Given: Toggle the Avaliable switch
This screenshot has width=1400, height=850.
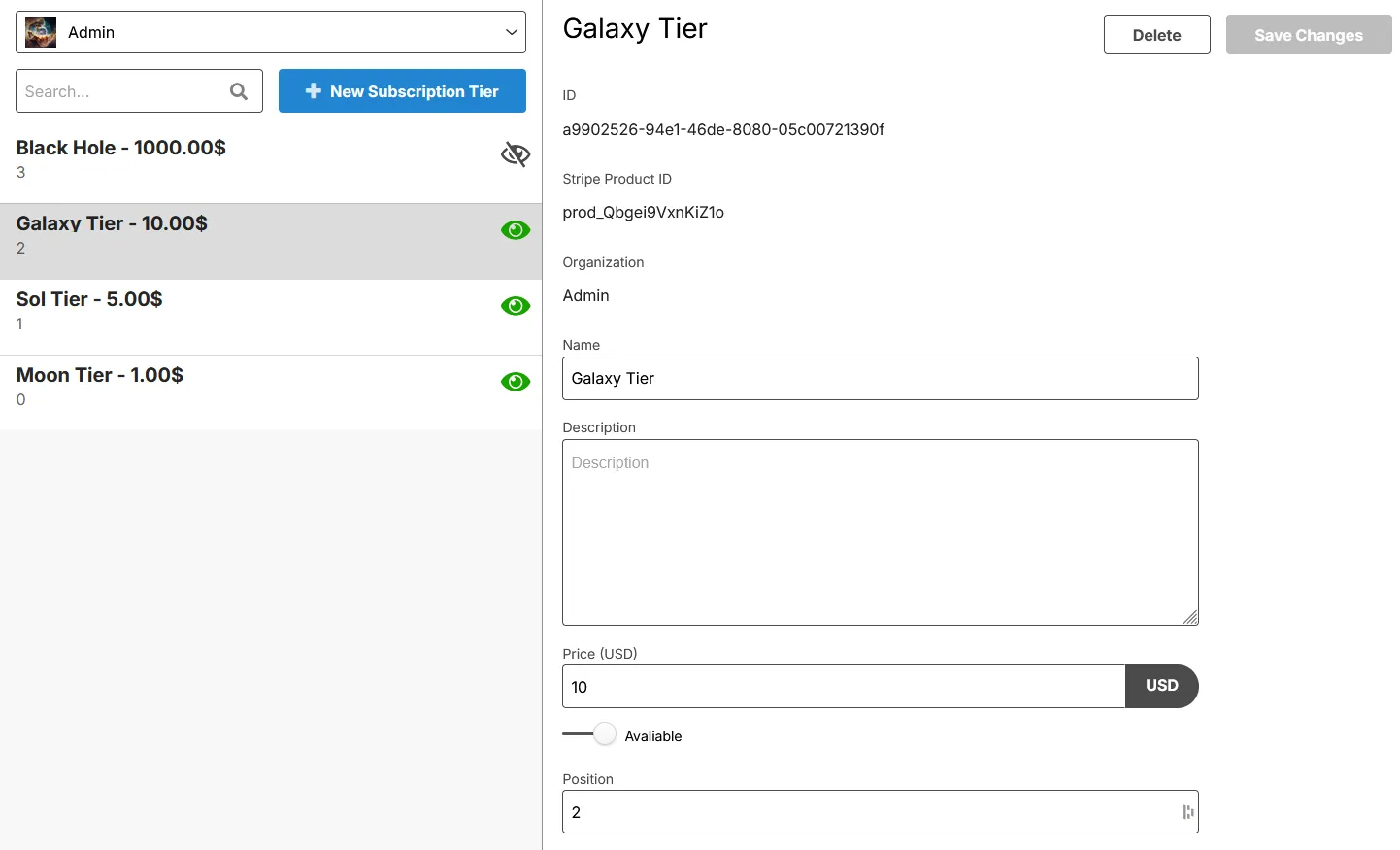Looking at the screenshot, I should (x=589, y=734).
